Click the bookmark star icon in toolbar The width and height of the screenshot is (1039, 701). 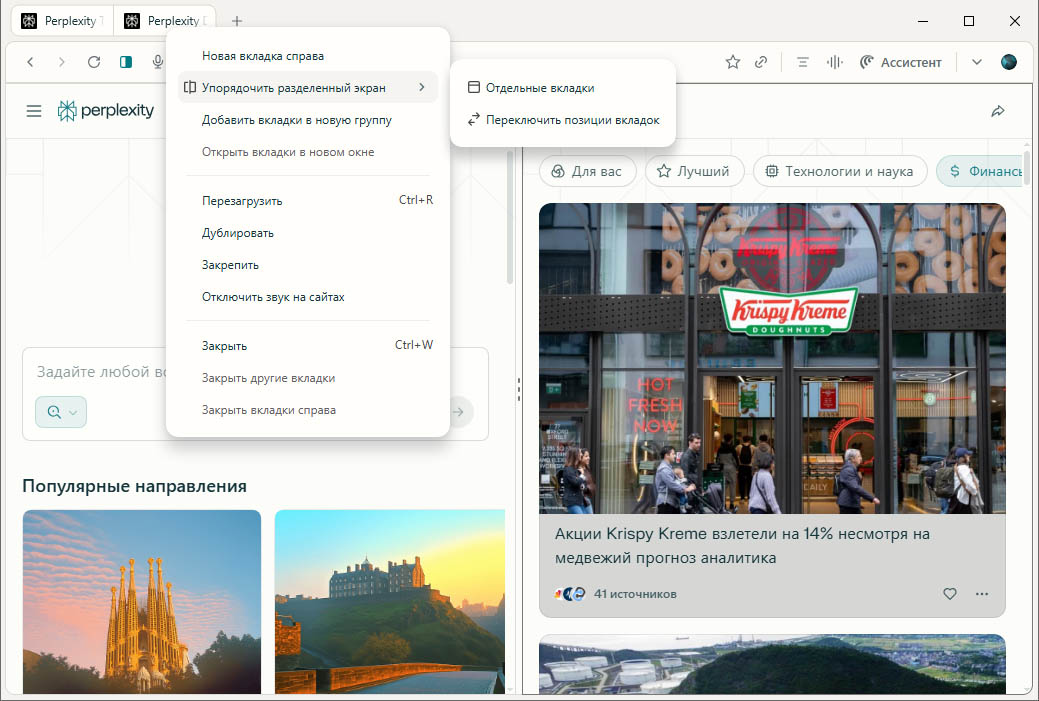733,62
